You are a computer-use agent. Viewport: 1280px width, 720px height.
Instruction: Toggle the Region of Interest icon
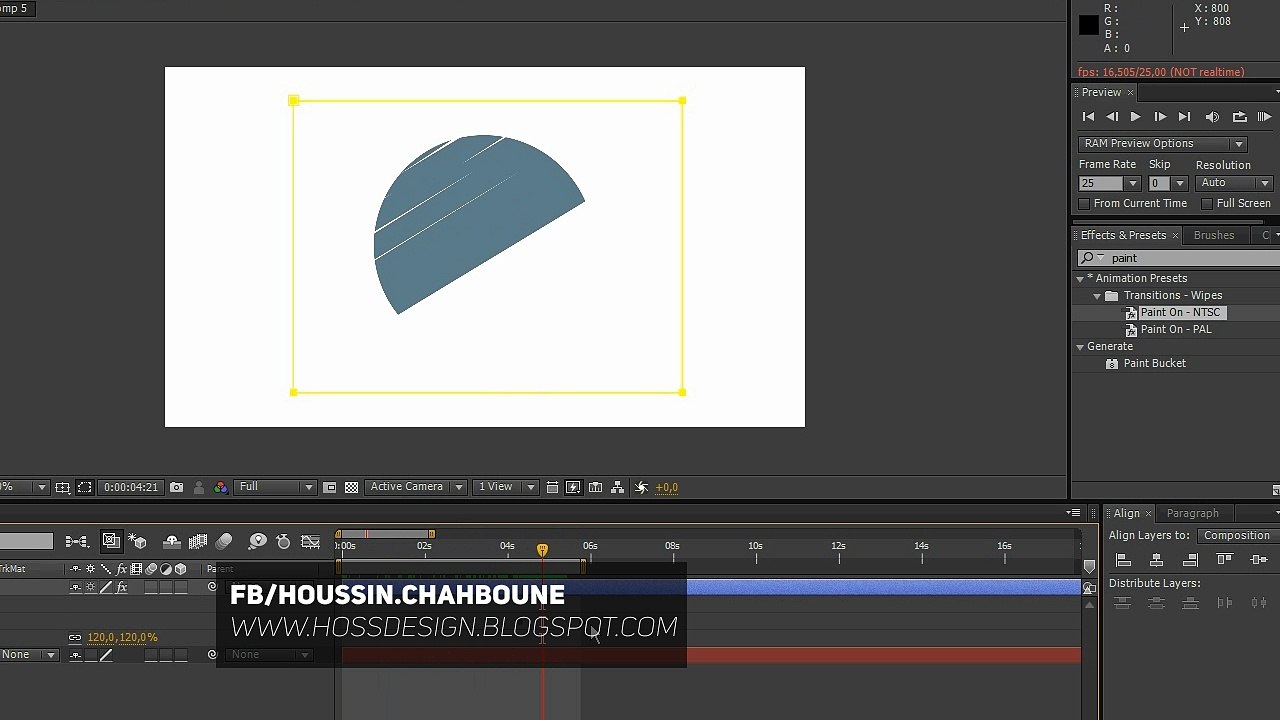point(329,488)
